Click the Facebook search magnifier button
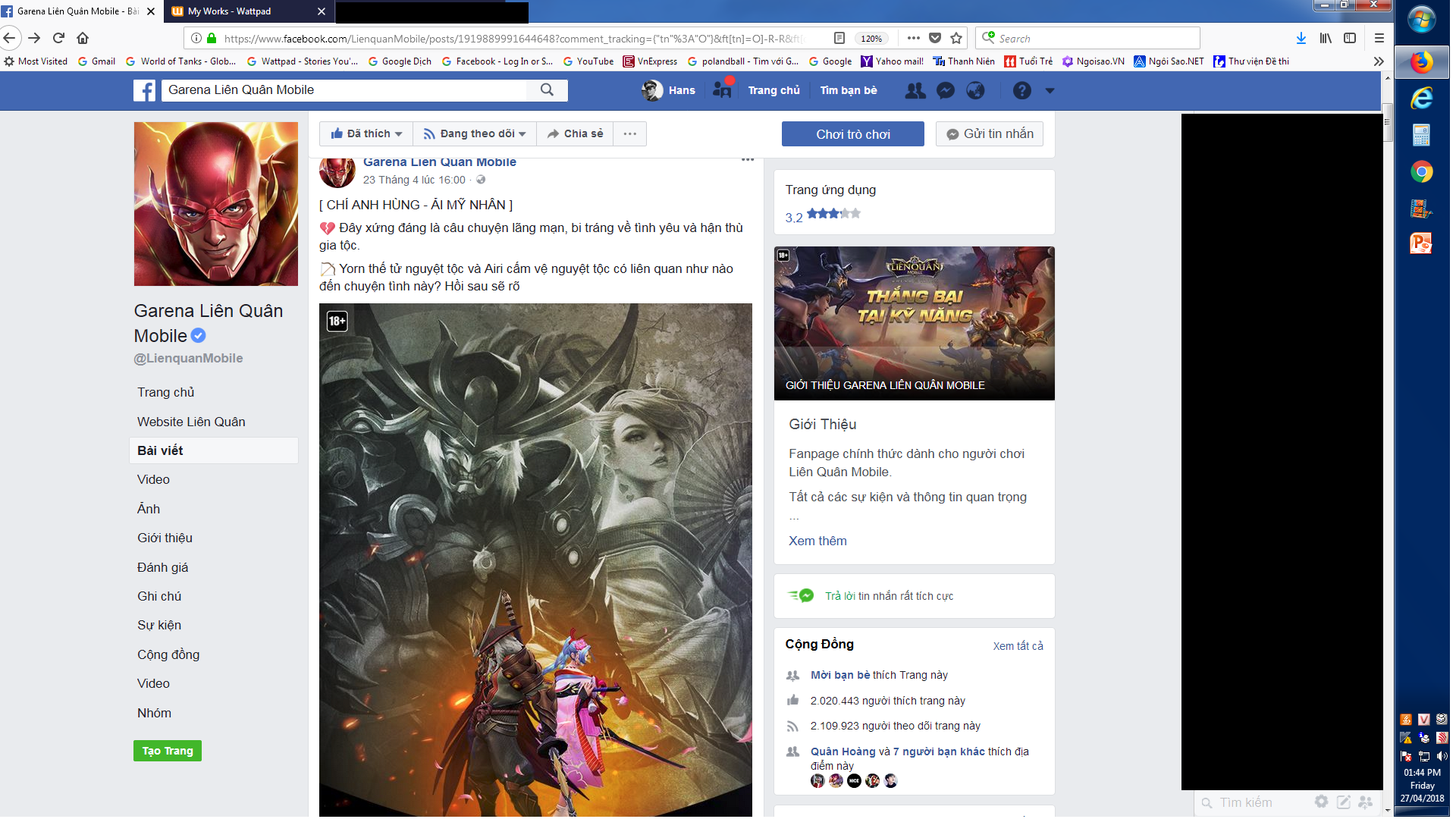Screen dimensions: 1456x819 tap(547, 89)
